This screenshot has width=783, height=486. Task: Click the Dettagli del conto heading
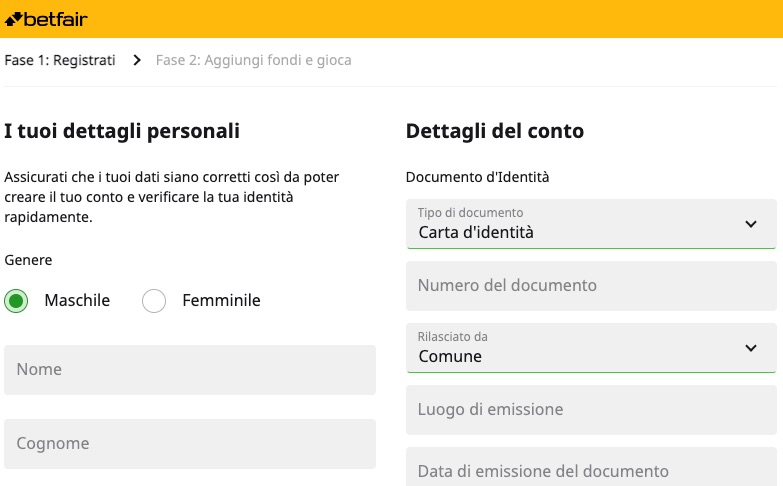pyautogui.click(x=495, y=131)
